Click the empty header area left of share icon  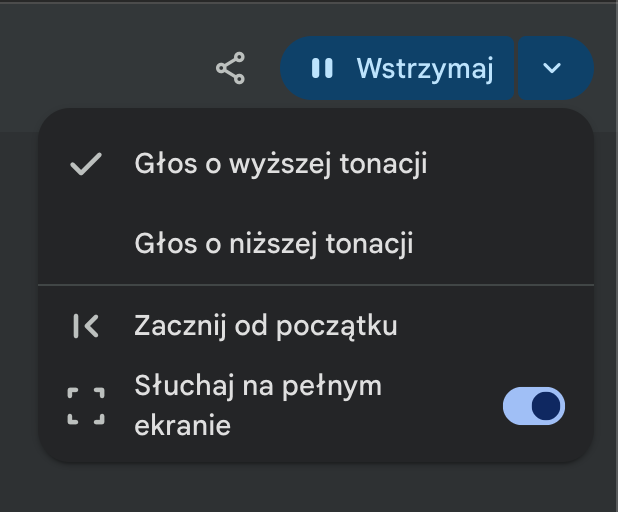(x=102, y=68)
